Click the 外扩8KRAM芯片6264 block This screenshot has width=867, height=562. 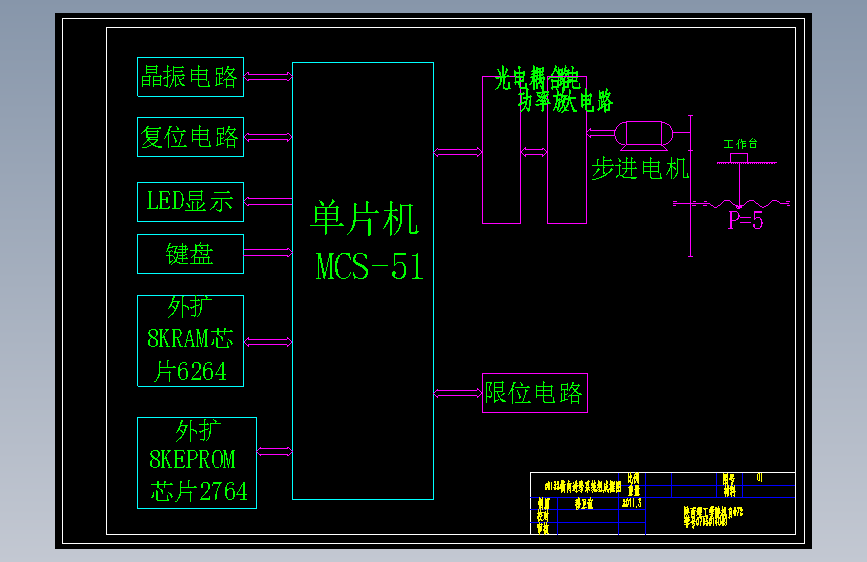pyautogui.click(x=190, y=341)
